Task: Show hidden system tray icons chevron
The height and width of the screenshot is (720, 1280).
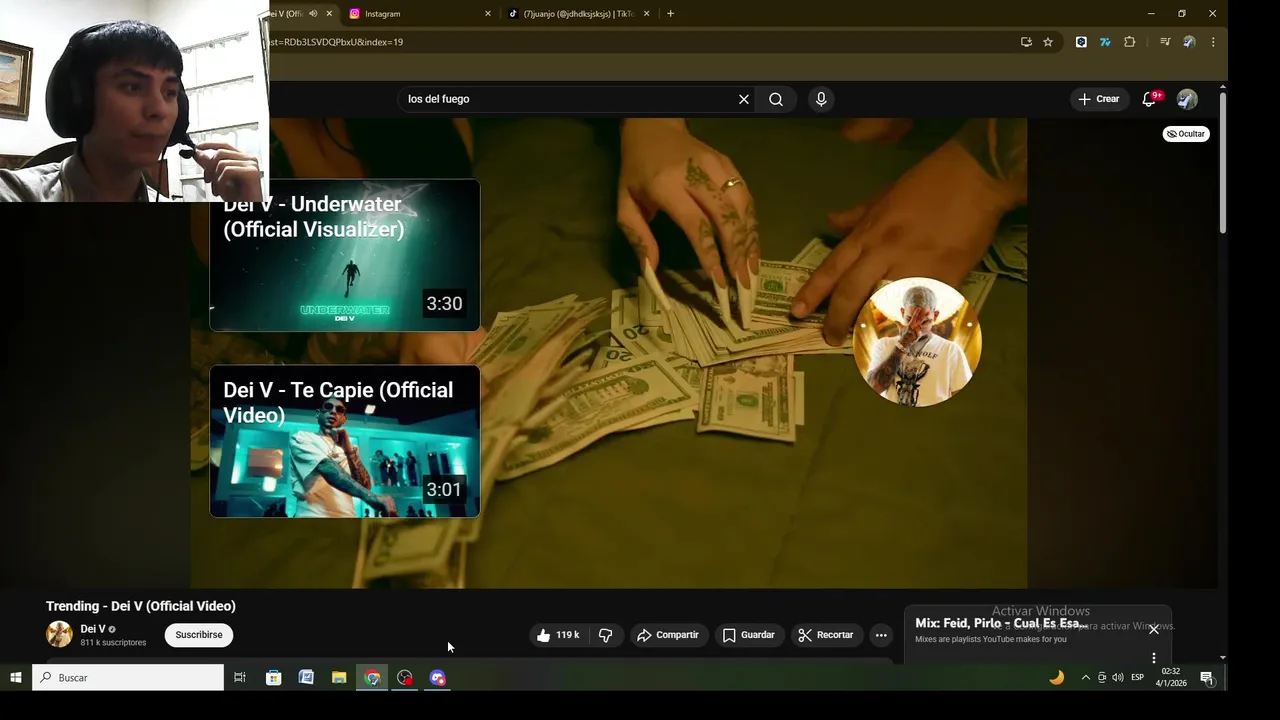Action: click(x=1086, y=678)
